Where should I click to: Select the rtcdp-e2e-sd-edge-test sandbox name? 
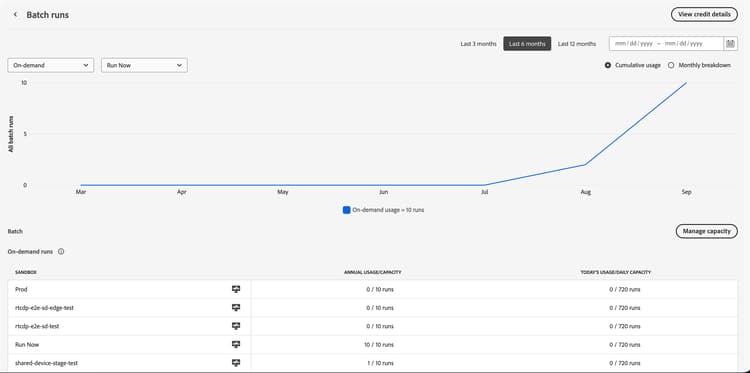[44, 307]
